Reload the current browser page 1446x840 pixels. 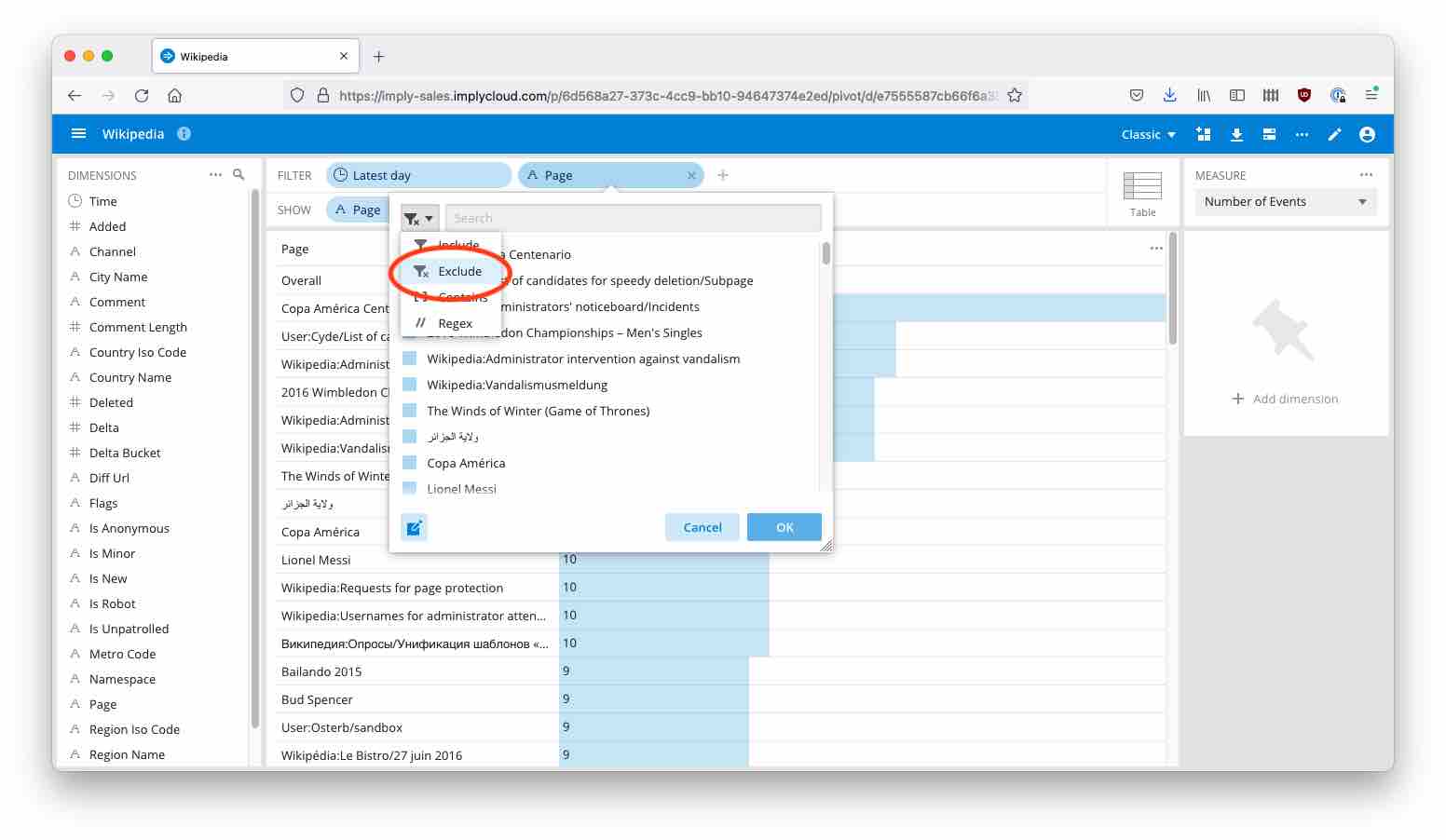142,95
